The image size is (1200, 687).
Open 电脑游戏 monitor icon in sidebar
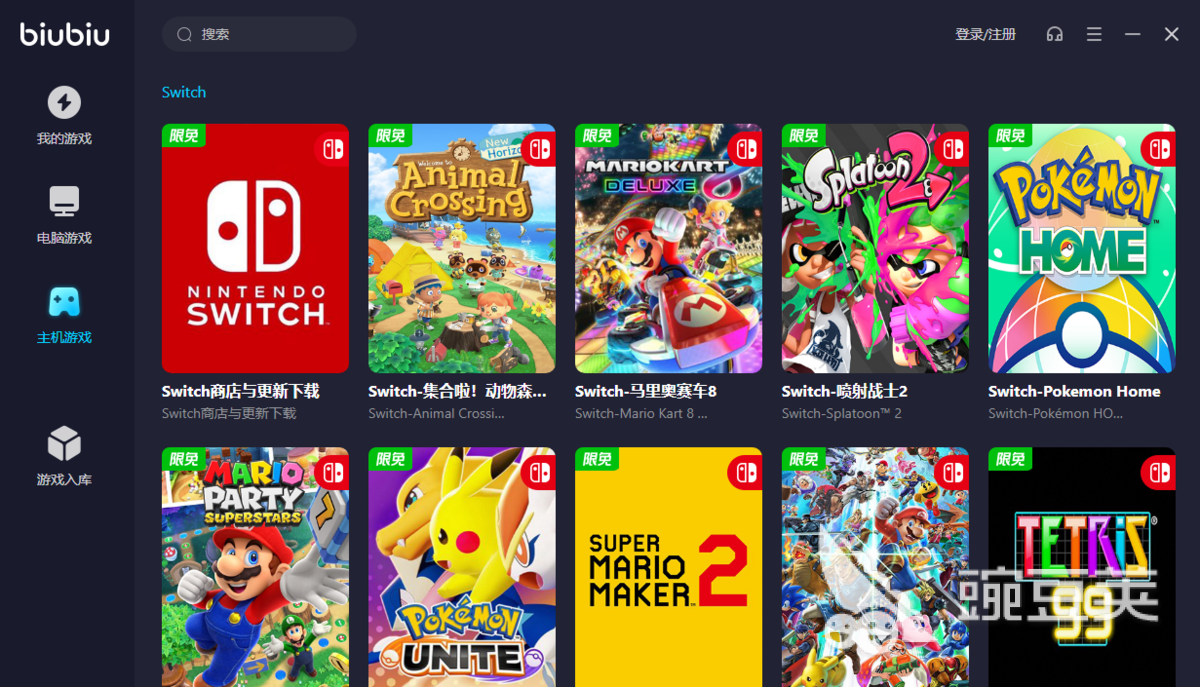[64, 201]
